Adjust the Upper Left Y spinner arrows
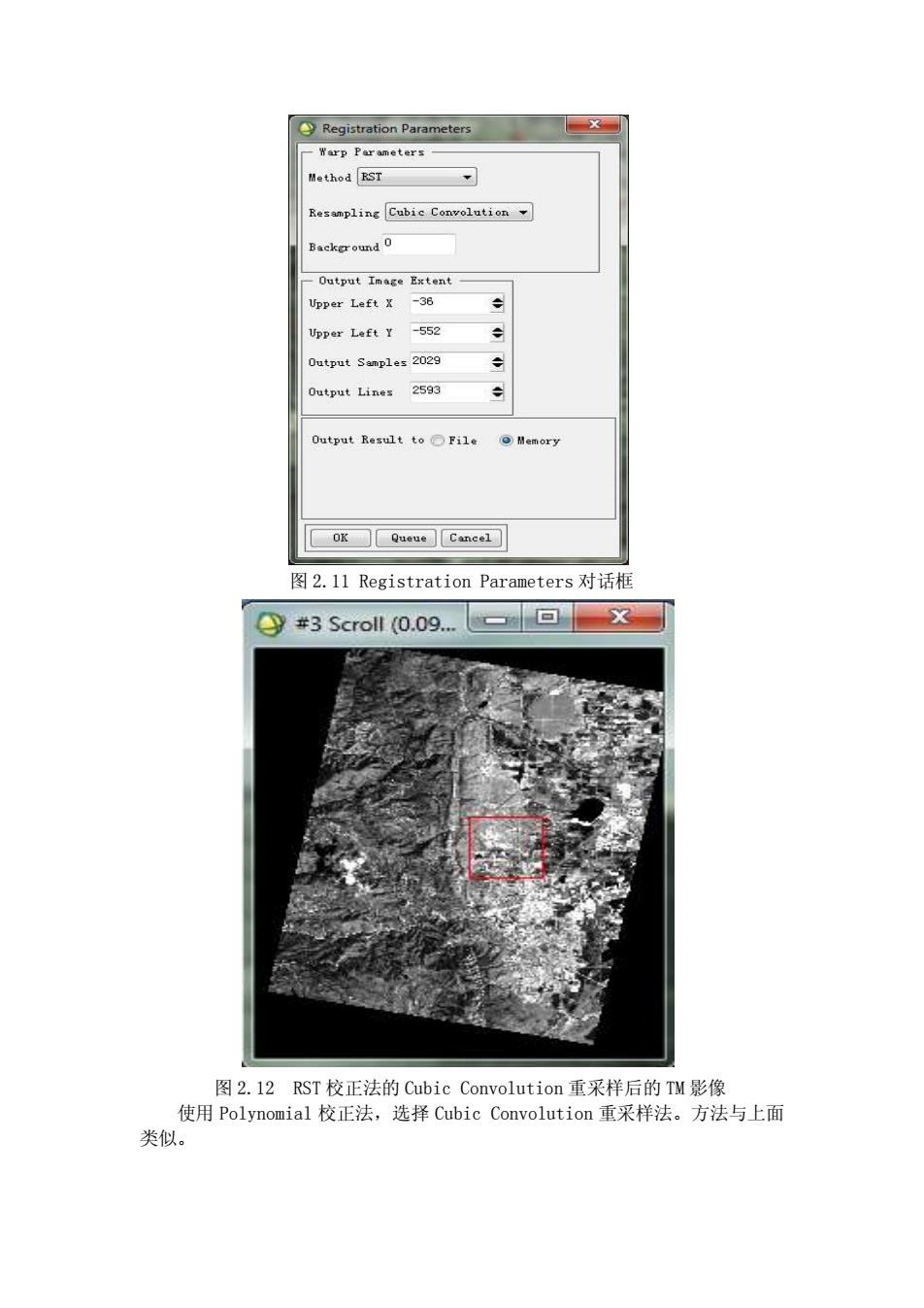924x1308 pixels. (498, 333)
